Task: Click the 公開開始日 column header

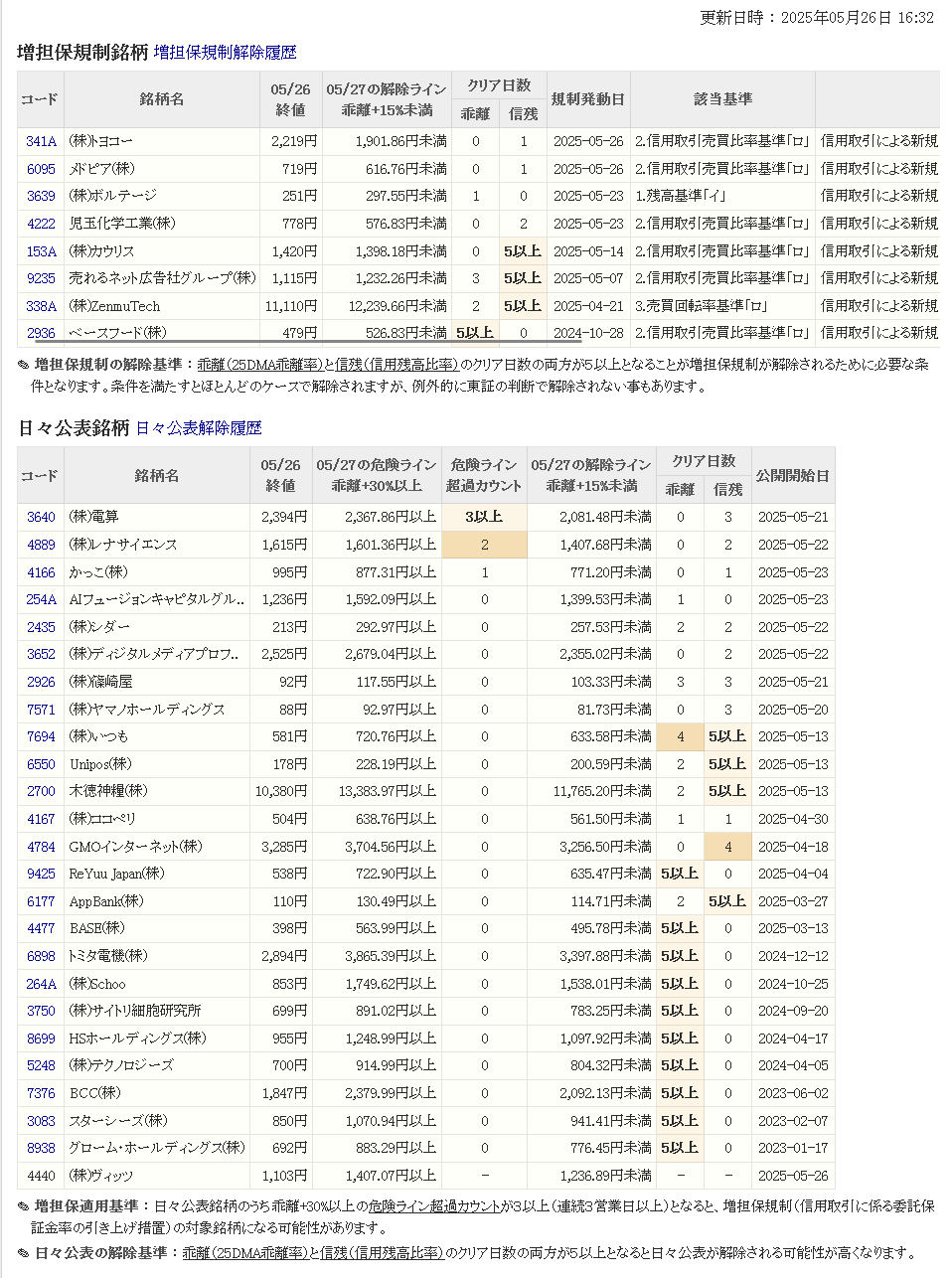Action: pos(793,475)
